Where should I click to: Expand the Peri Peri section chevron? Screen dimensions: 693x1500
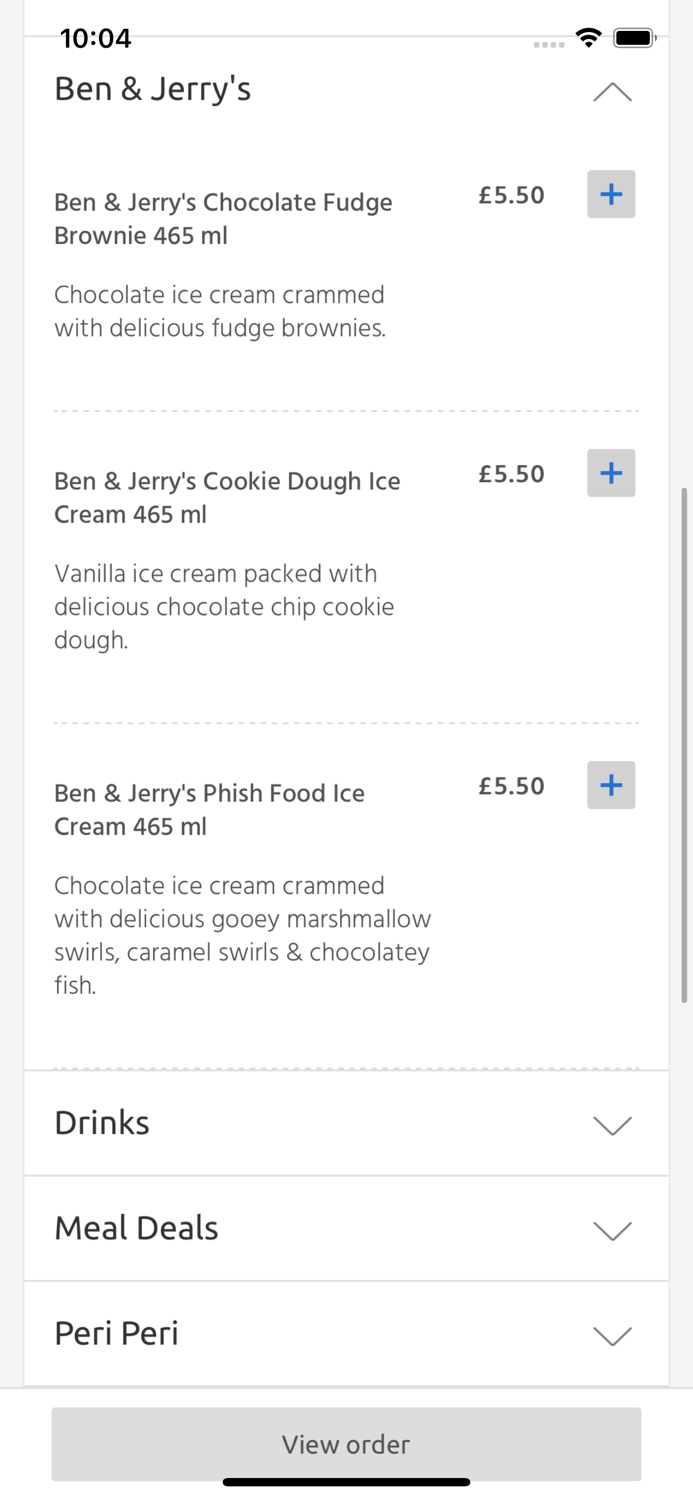click(612, 1336)
